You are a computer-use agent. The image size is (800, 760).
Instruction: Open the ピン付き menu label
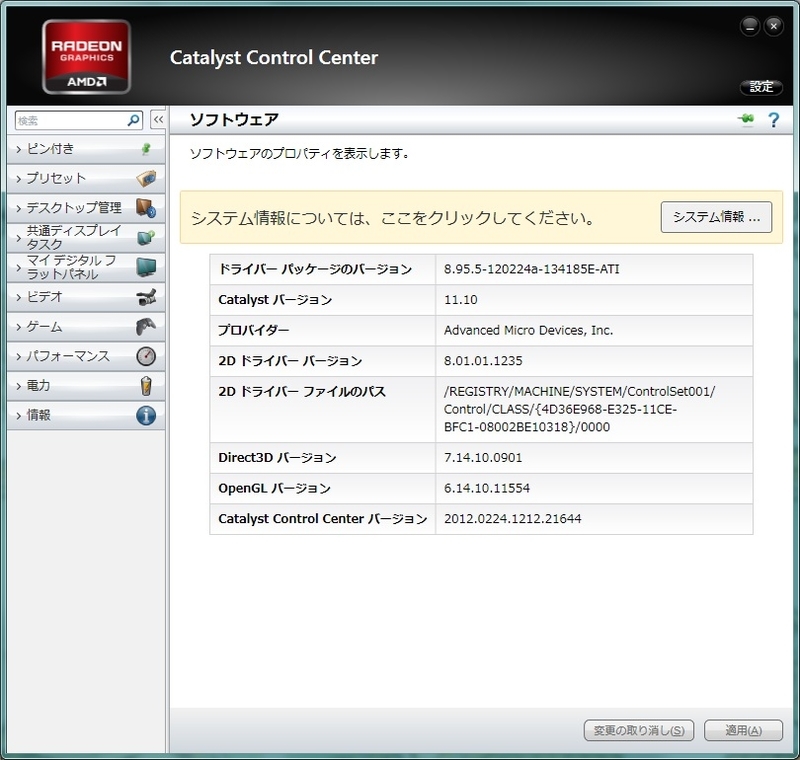pyautogui.click(x=50, y=149)
